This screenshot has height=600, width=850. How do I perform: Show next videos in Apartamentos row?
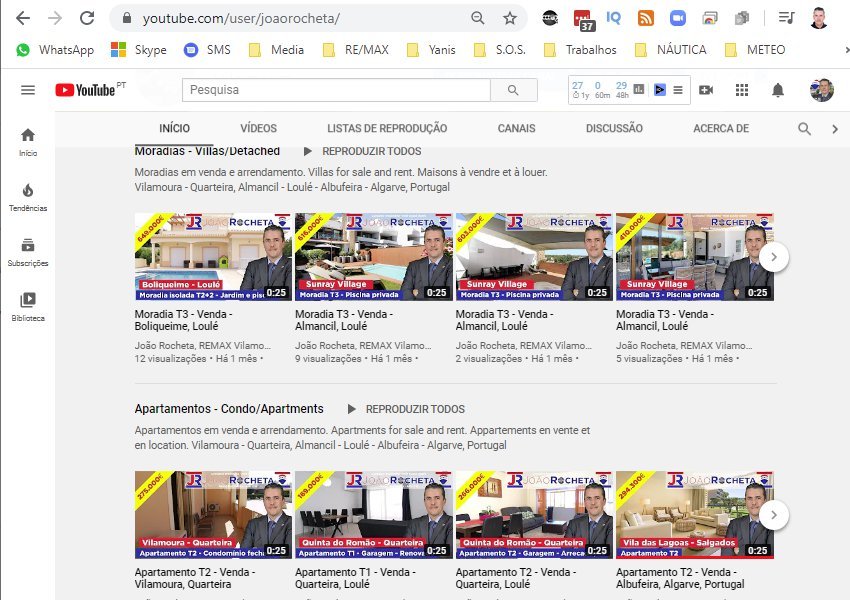pyautogui.click(x=774, y=515)
